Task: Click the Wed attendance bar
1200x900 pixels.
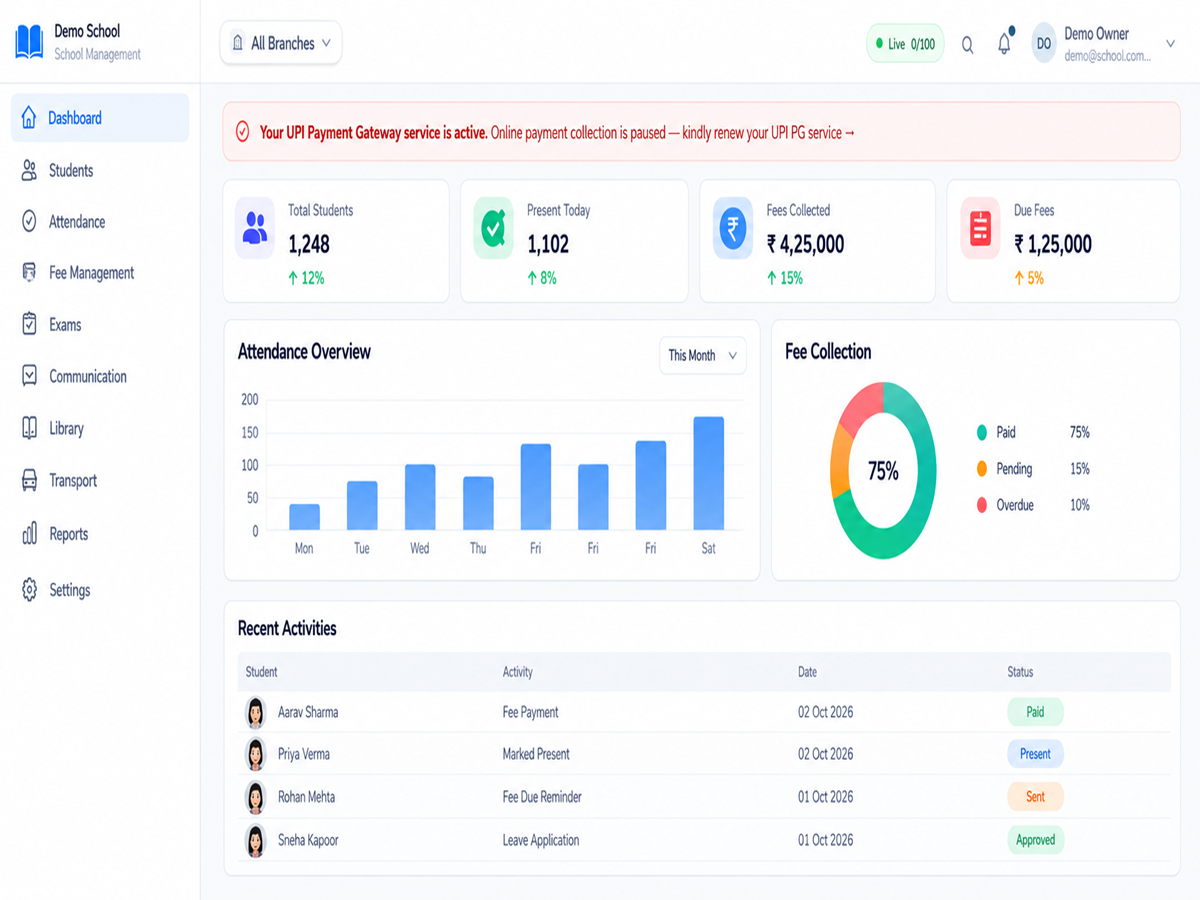Action: 420,497
